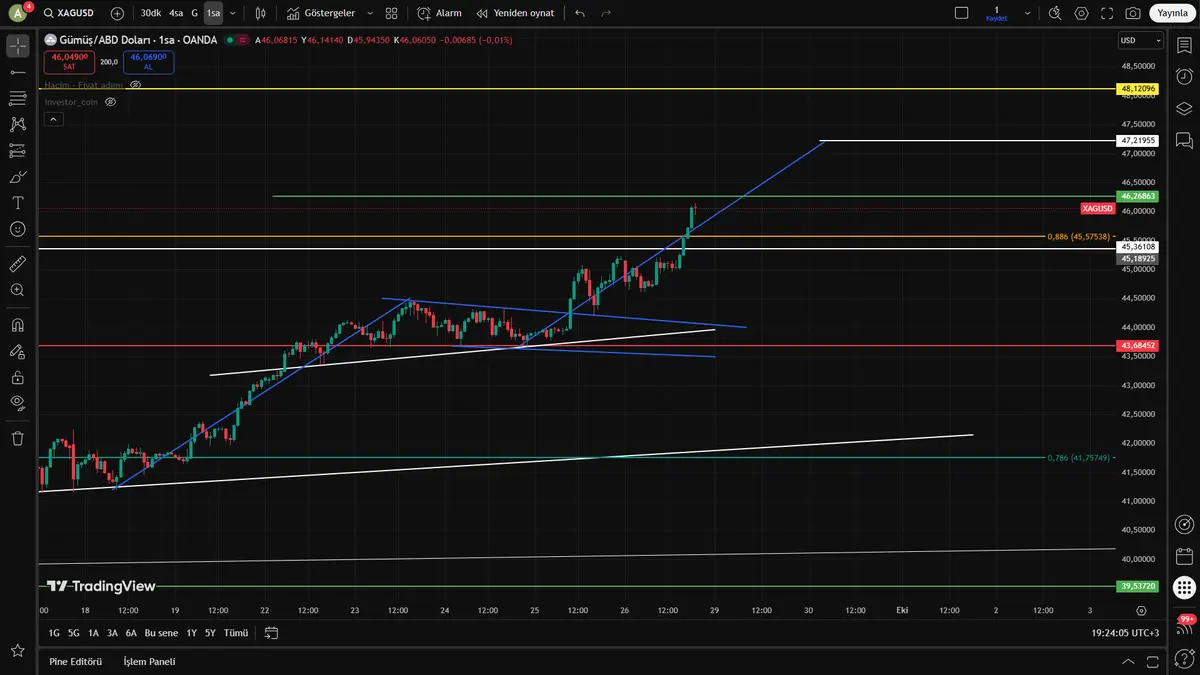This screenshot has width=1200, height=675.
Task: Open the user profile avatar menu
Action: pyautogui.click(x=17, y=13)
